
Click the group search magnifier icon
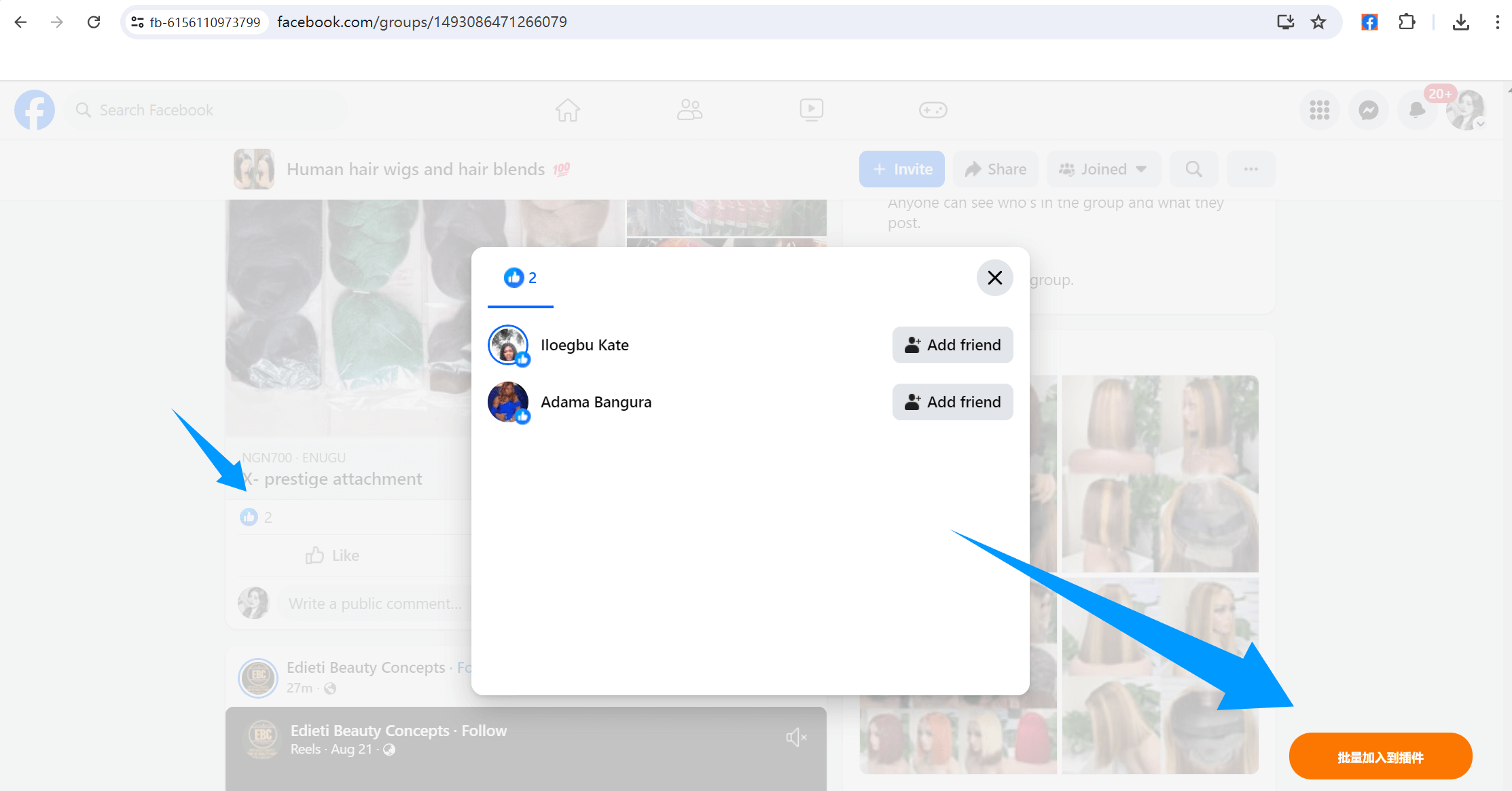click(x=1193, y=169)
